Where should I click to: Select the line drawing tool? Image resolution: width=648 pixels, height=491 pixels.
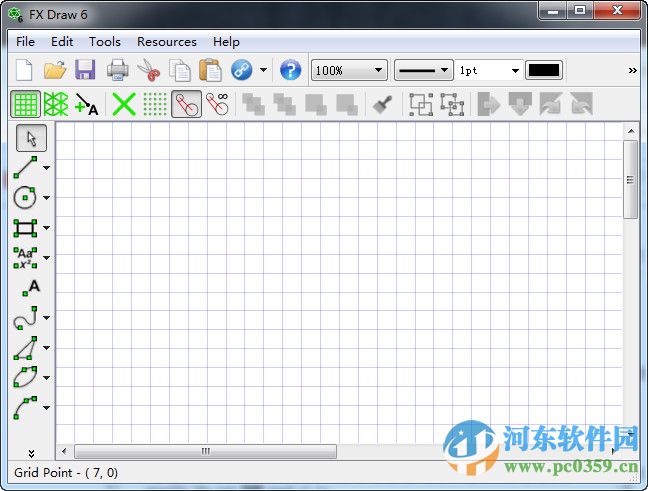(25, 167)
